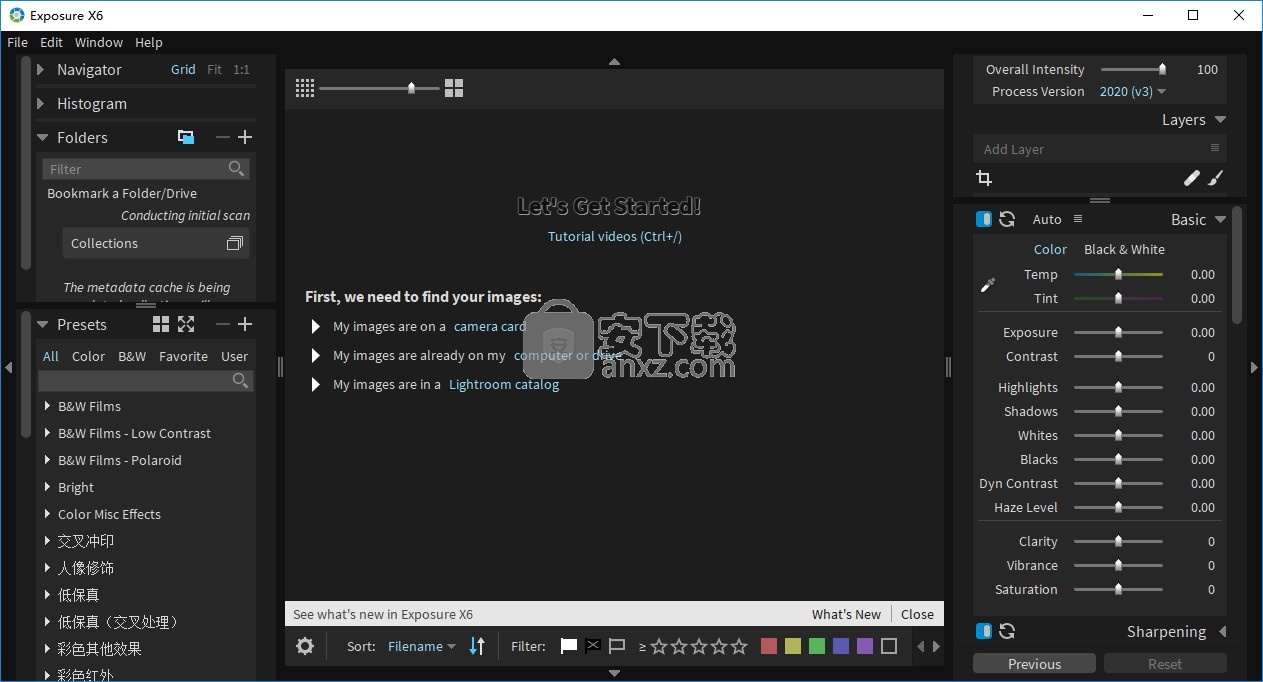Click the folder bookmark icon in Folders
This screenshot has width=1263, height=682.
point(186,137)
